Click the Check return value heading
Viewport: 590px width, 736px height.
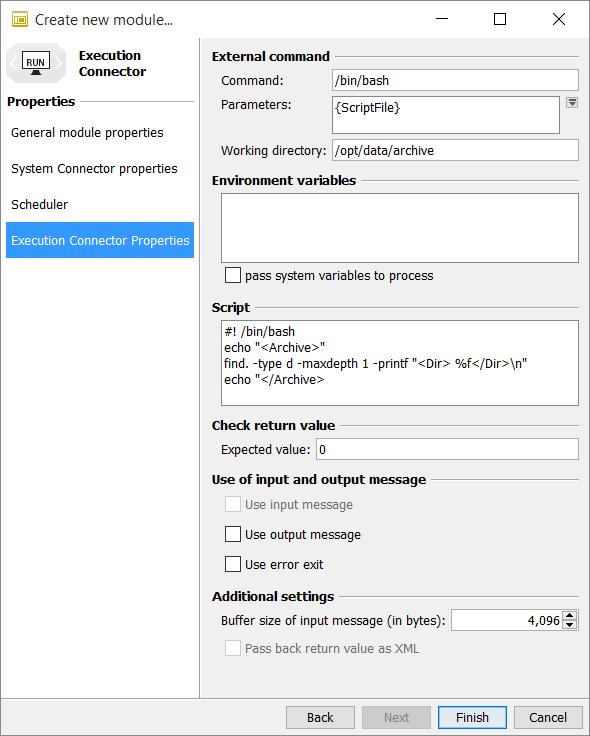coord(273,425)
